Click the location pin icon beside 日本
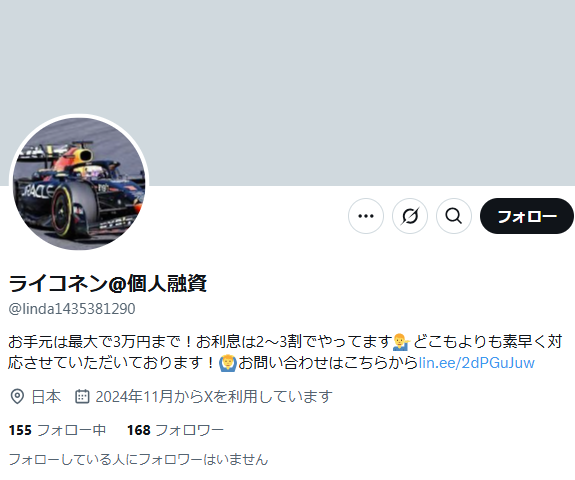 [x=17, y=397]
